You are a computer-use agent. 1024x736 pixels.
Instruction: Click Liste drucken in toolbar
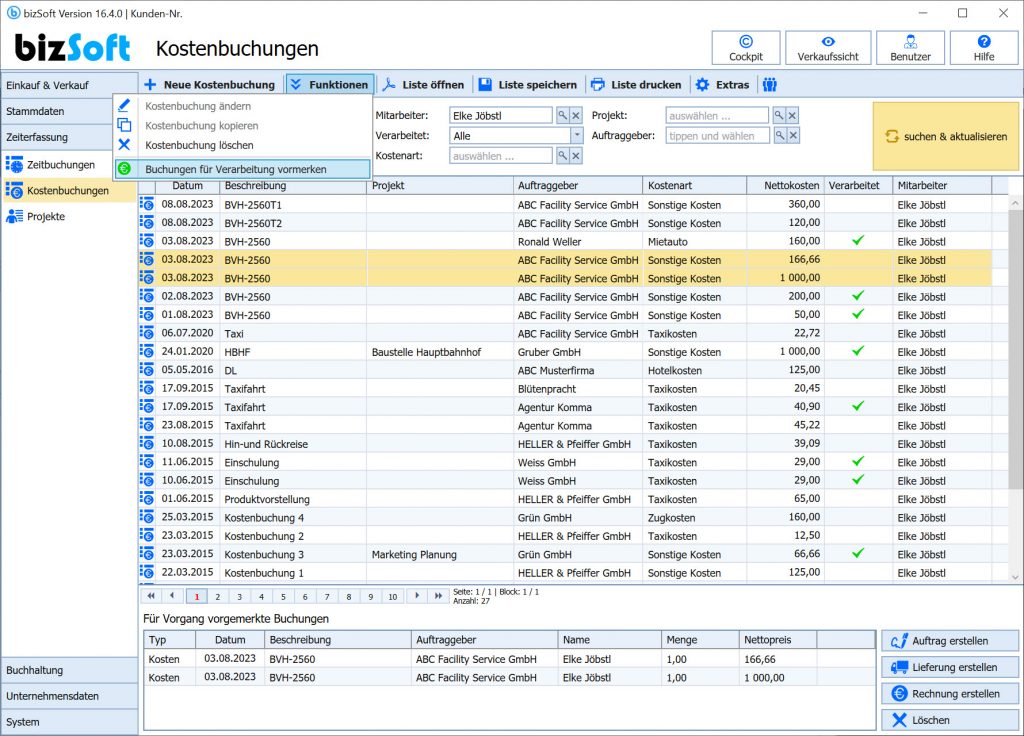click(x=636, y=85)
